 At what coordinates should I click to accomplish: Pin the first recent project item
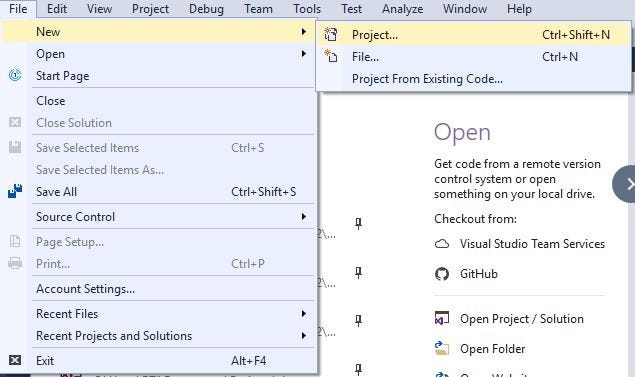pyautogui.click(x=358, y=224)
